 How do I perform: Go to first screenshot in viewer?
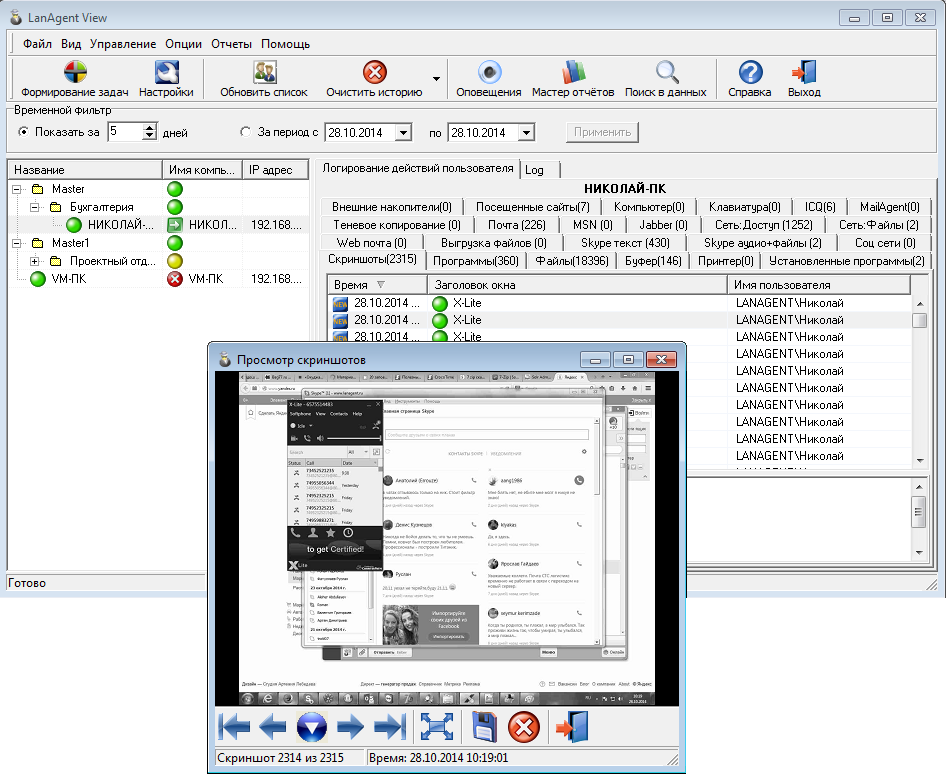(x=234, y=726)
